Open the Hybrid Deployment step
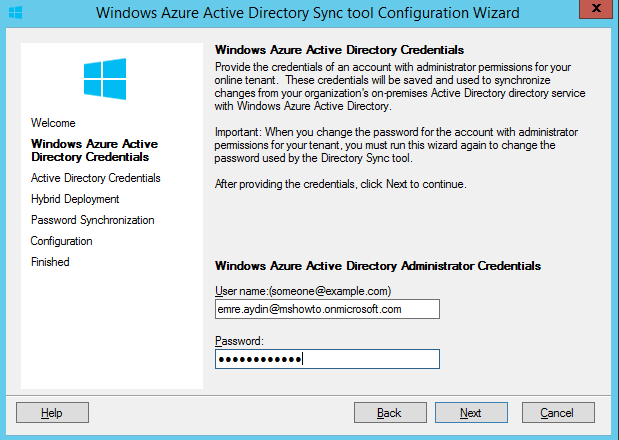This screenshot has width=619, height=440. (x=75, y=199)
